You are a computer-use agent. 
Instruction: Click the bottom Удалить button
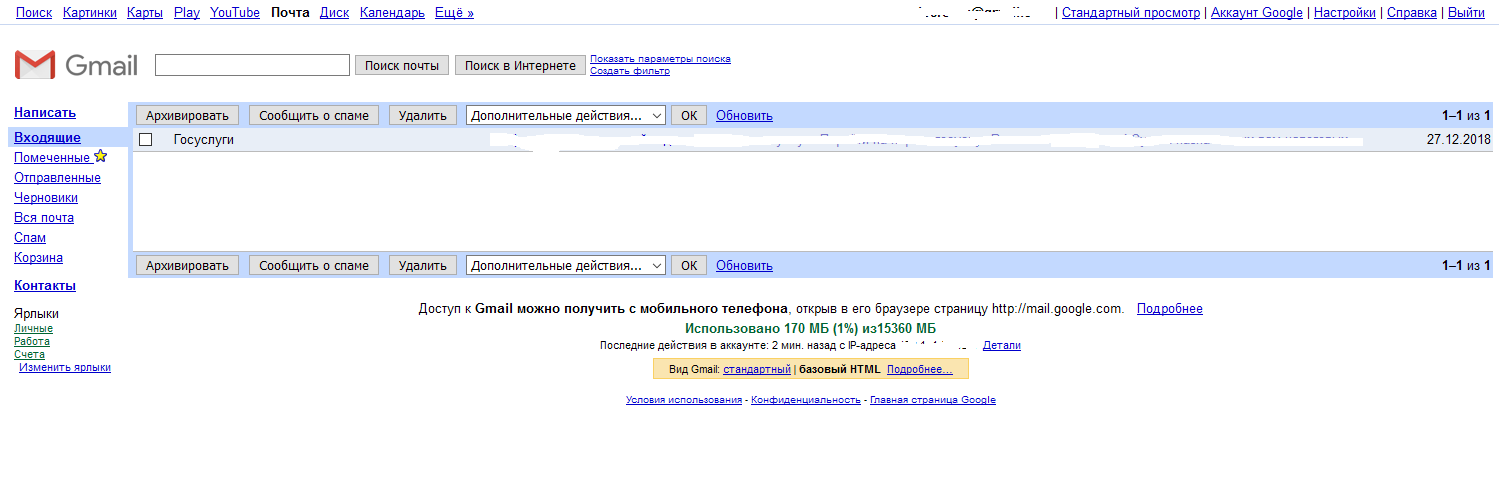click(422, 265)
